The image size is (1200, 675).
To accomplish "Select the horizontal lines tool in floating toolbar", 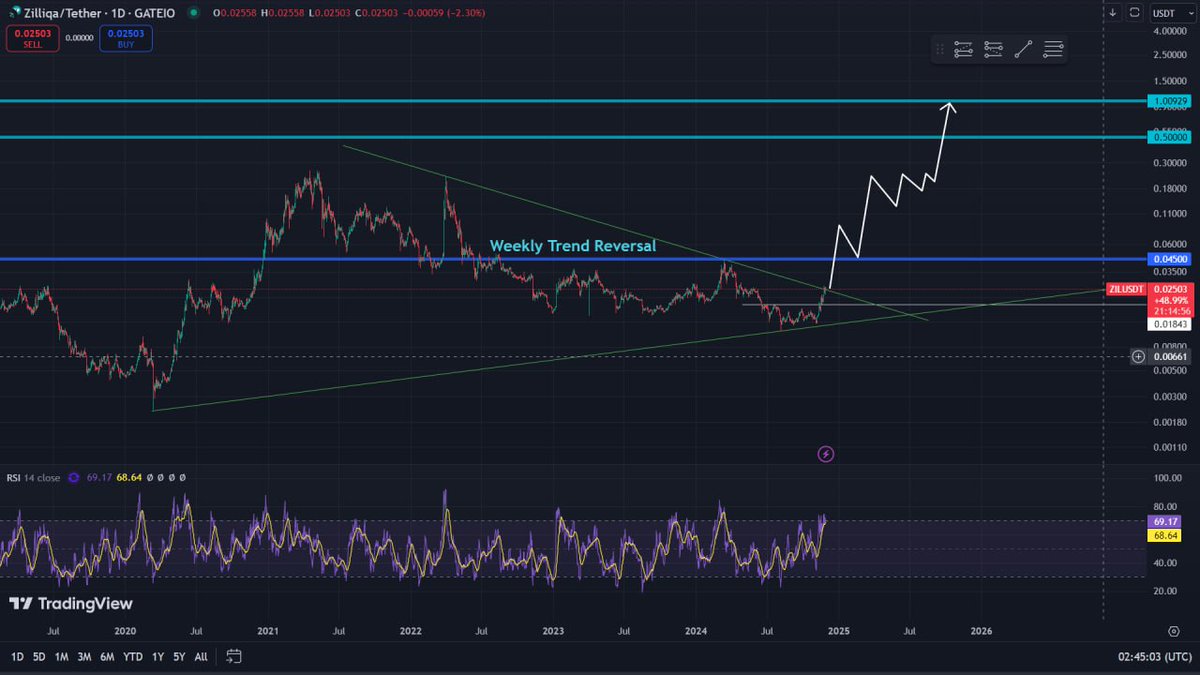I will click(x=1053, y=49).
